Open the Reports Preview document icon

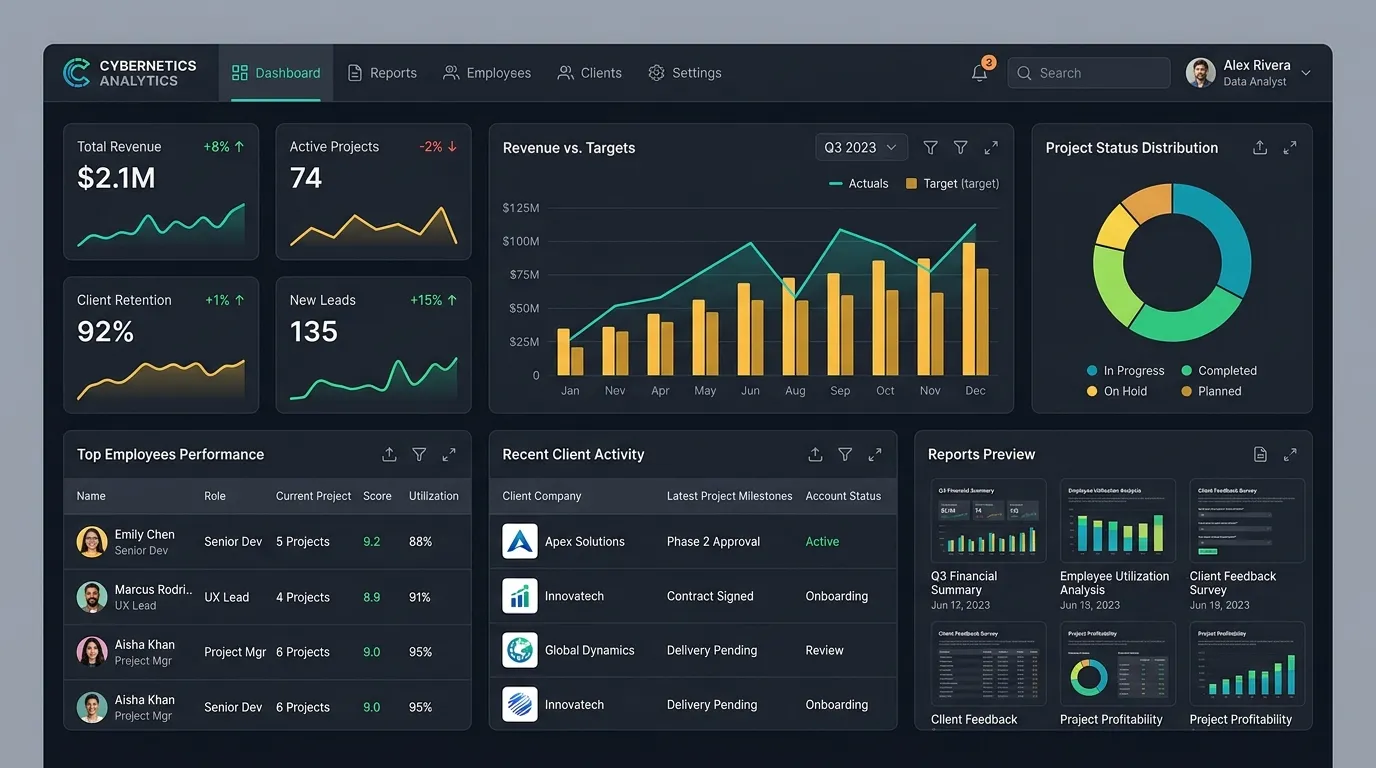(1260, 455)
